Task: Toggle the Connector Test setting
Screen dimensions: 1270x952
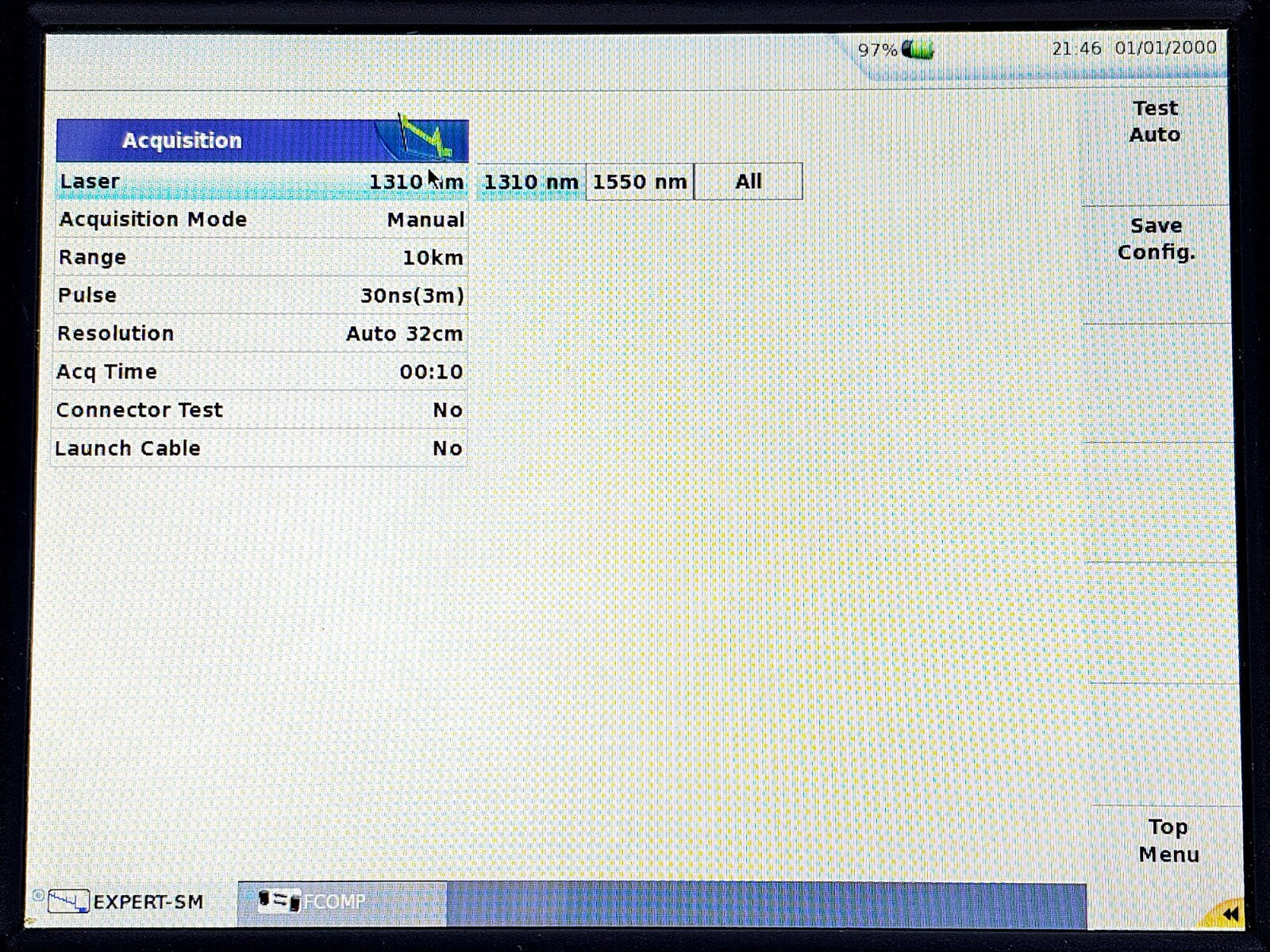Action: (261, 410)
